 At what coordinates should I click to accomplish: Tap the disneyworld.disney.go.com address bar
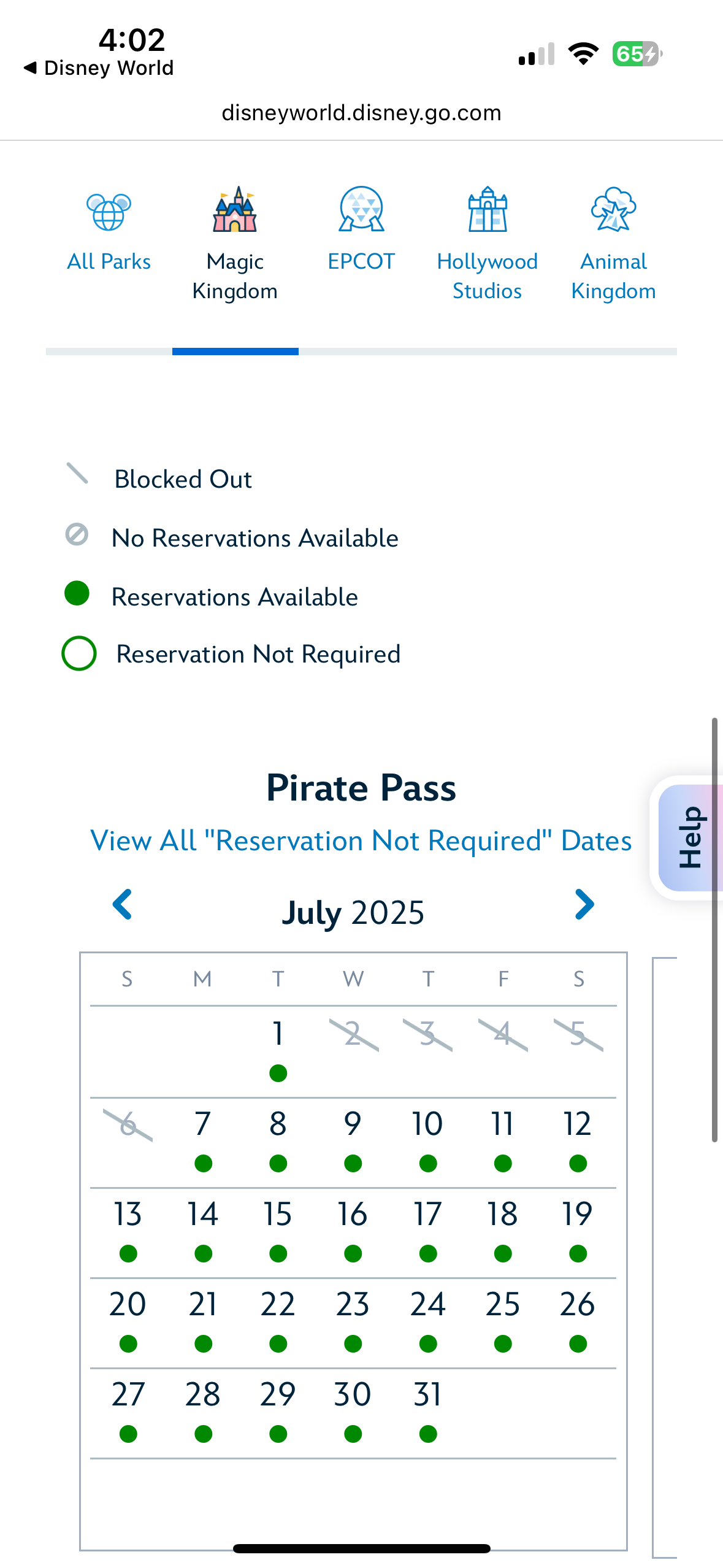[x=361, y=113]
